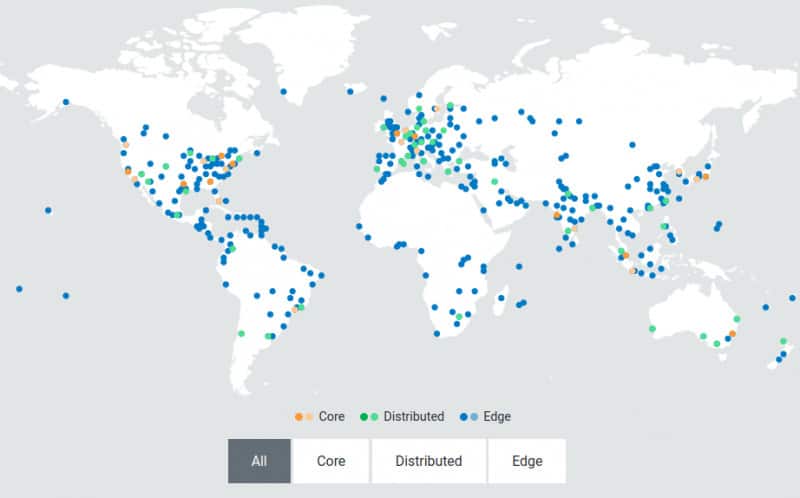Select the blue Edge dot in Greenland

click(283, 92)
